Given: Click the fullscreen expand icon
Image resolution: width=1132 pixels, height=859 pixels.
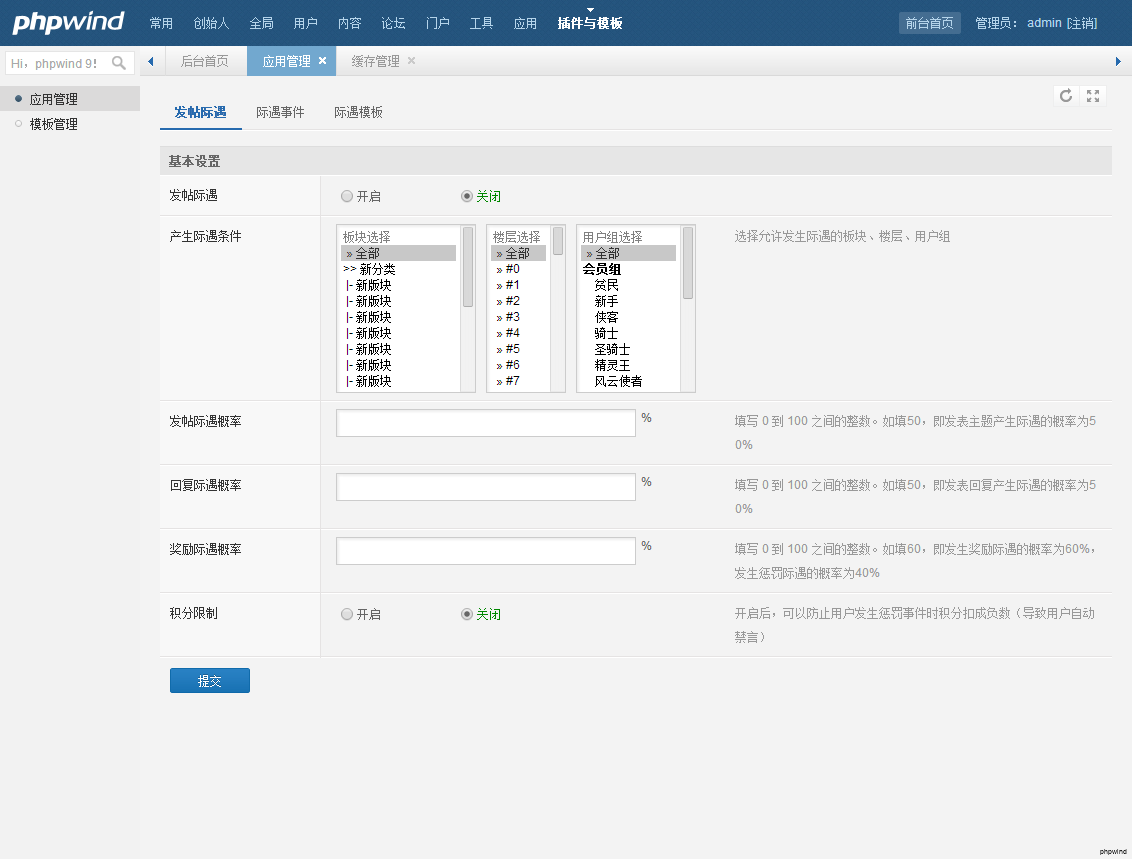Looking at the screenshot, I should (1093, 96).
